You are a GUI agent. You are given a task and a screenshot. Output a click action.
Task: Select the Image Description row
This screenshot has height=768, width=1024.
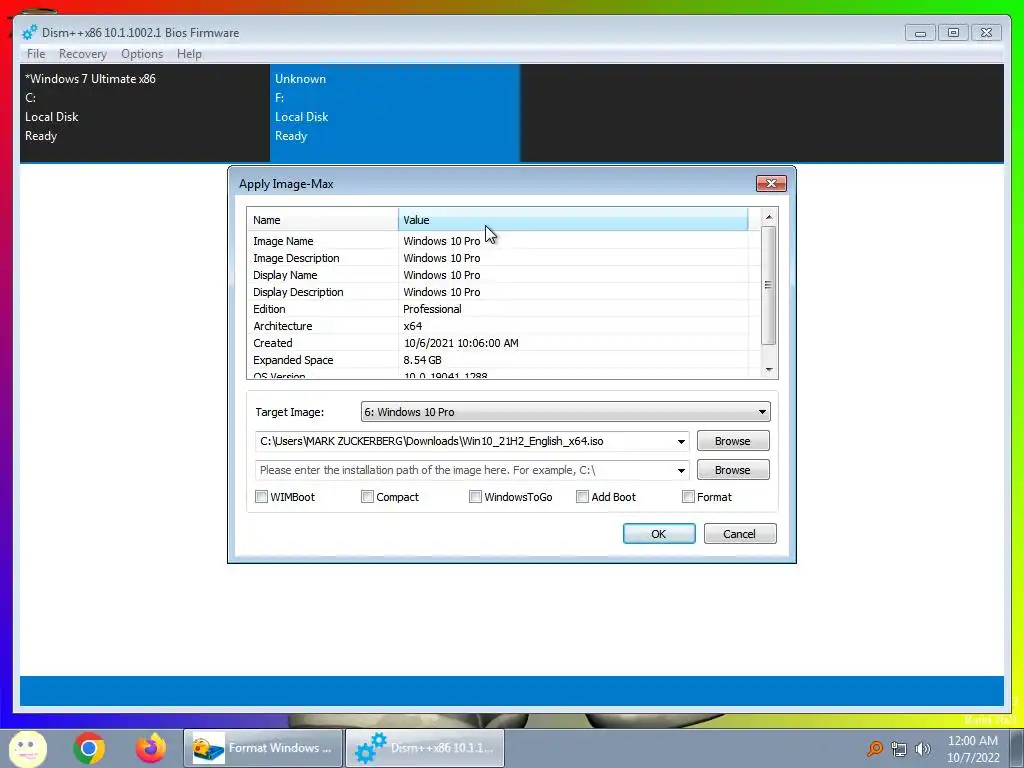503,258
